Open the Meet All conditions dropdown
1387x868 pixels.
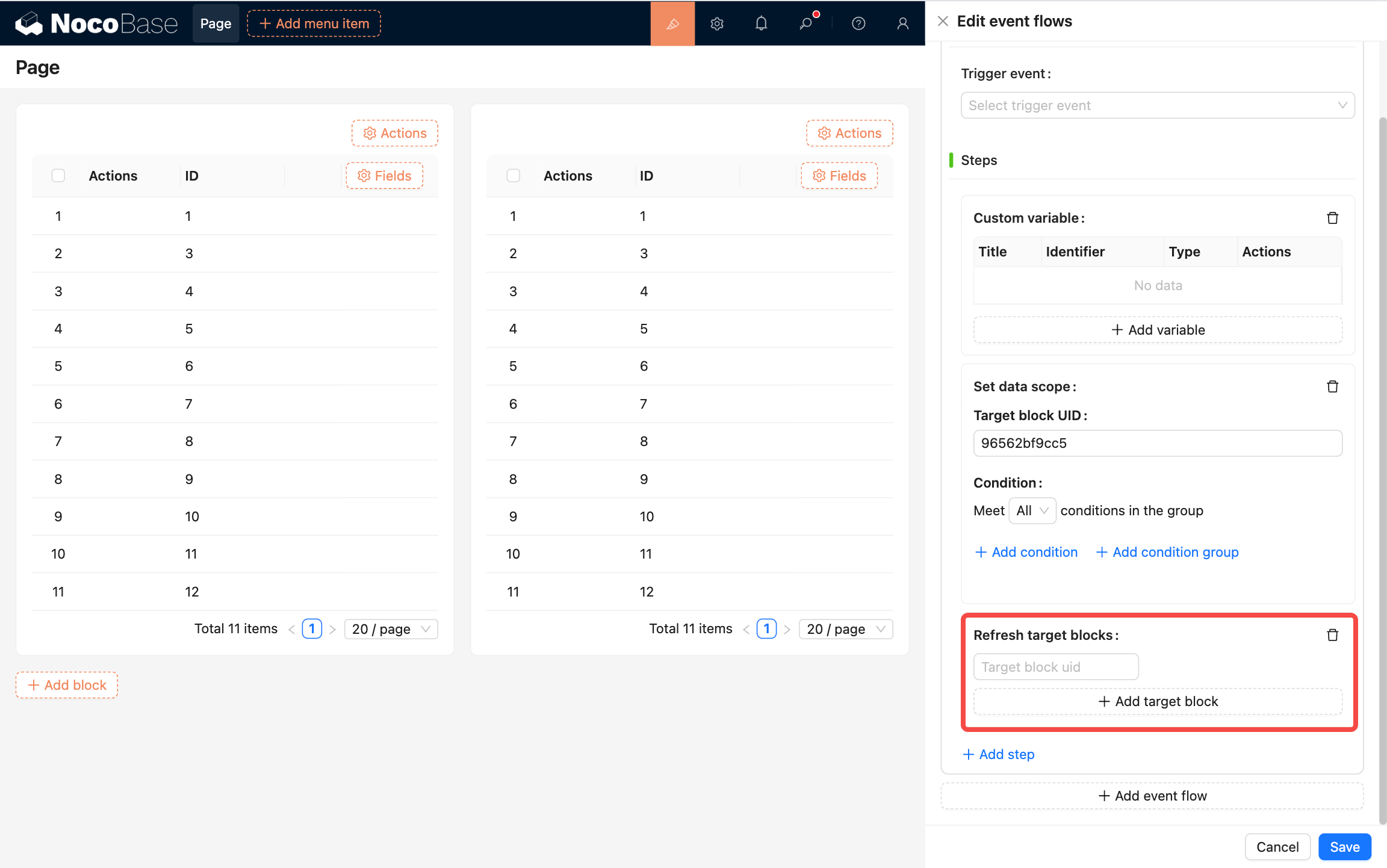click(1032, 510)
